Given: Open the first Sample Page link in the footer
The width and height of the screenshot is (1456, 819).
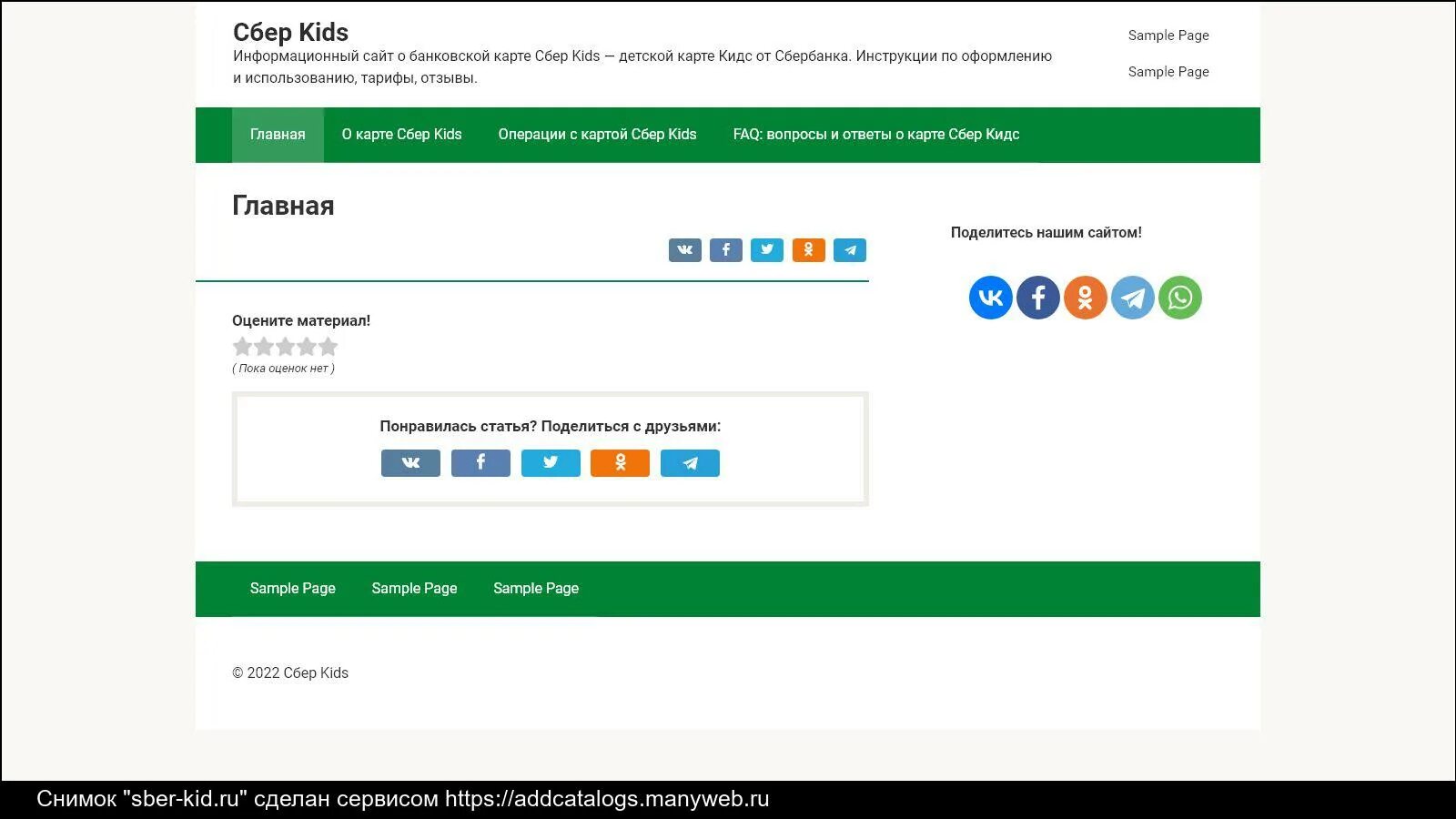Looking at the screenshot, I should tap(292, 589).
